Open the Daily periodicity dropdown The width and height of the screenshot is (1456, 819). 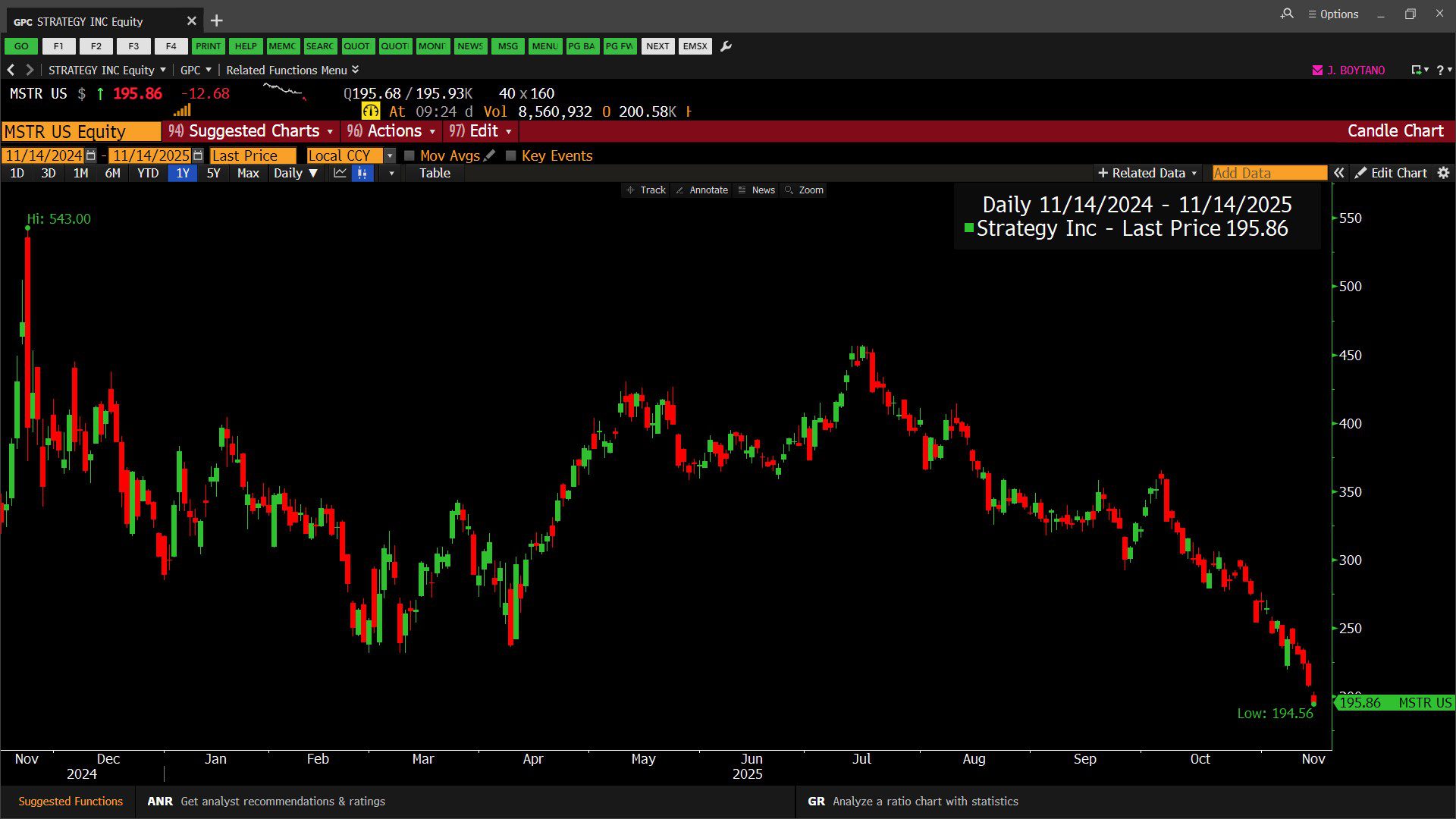[x=296, y=173]
